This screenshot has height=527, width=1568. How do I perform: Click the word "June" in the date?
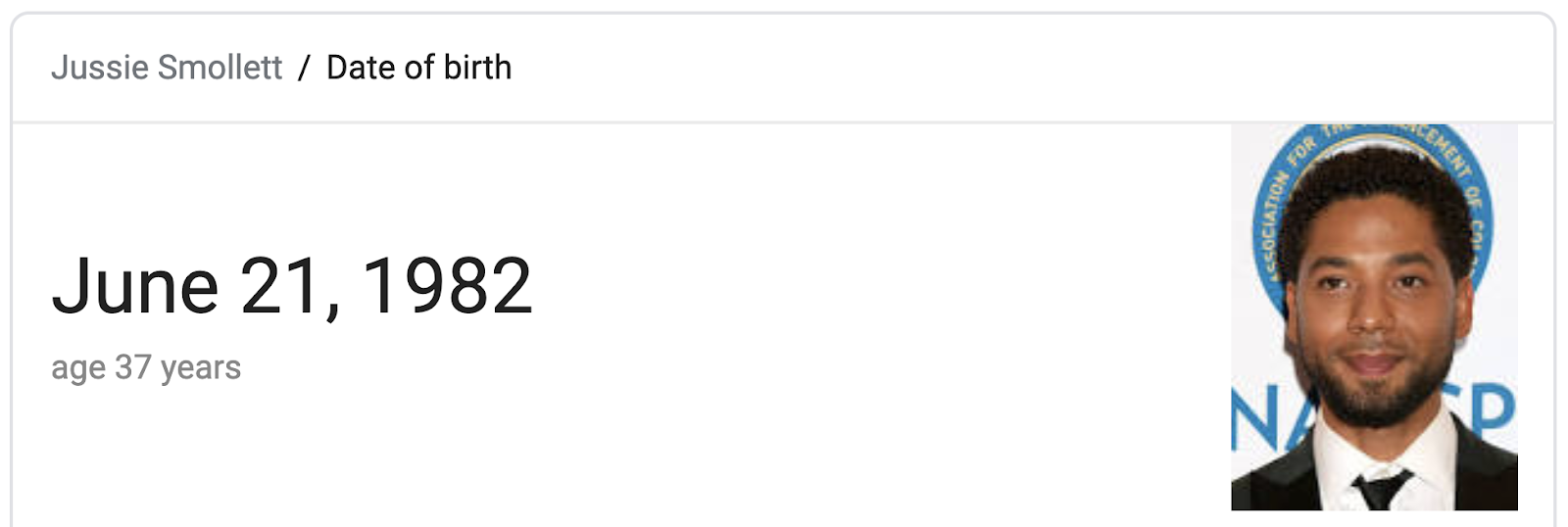pyautogui.click(x=135, y=286)
